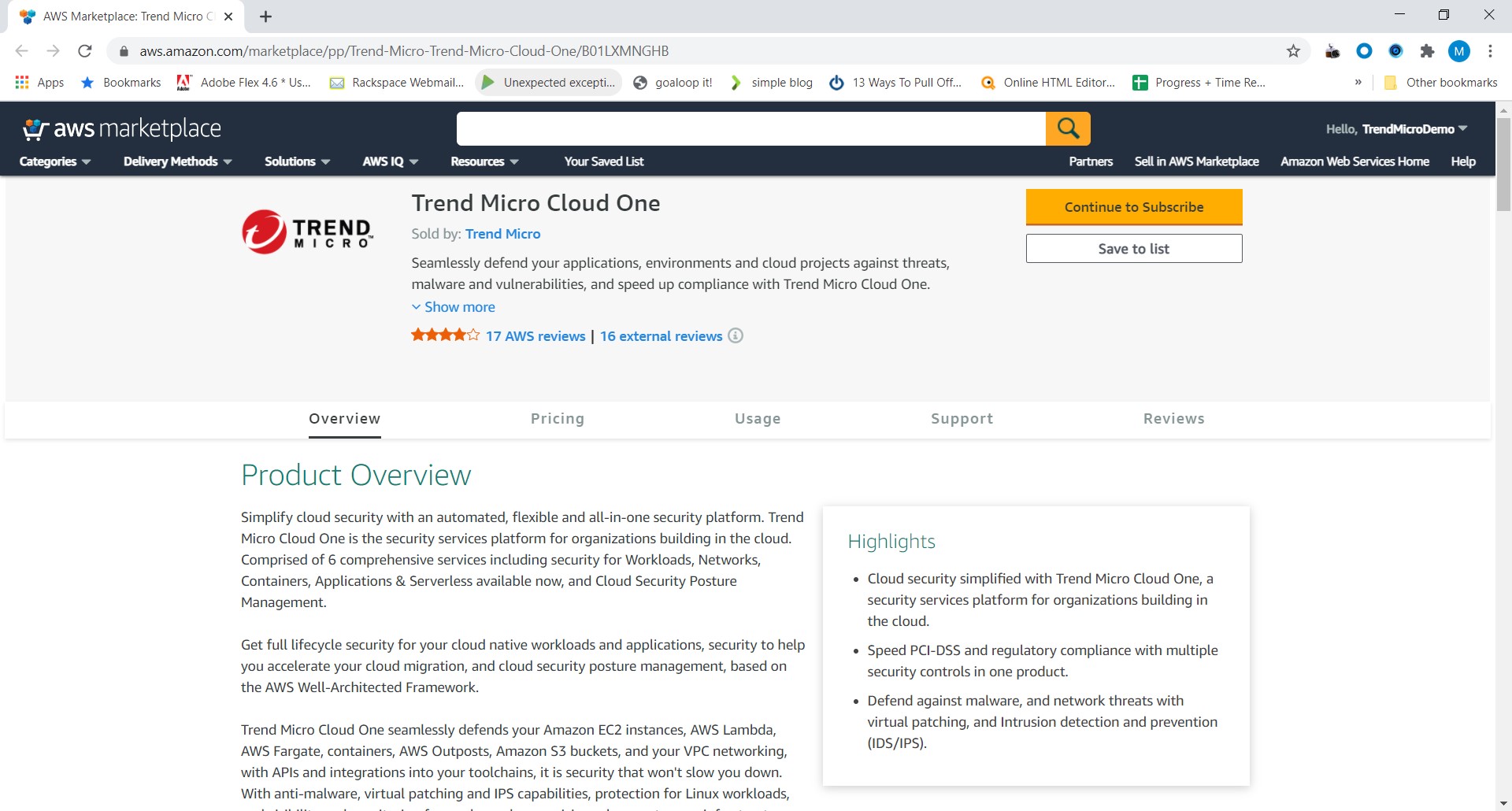
Task: Close the AWS Marketplace tab
Action: [x=228, y=17]
